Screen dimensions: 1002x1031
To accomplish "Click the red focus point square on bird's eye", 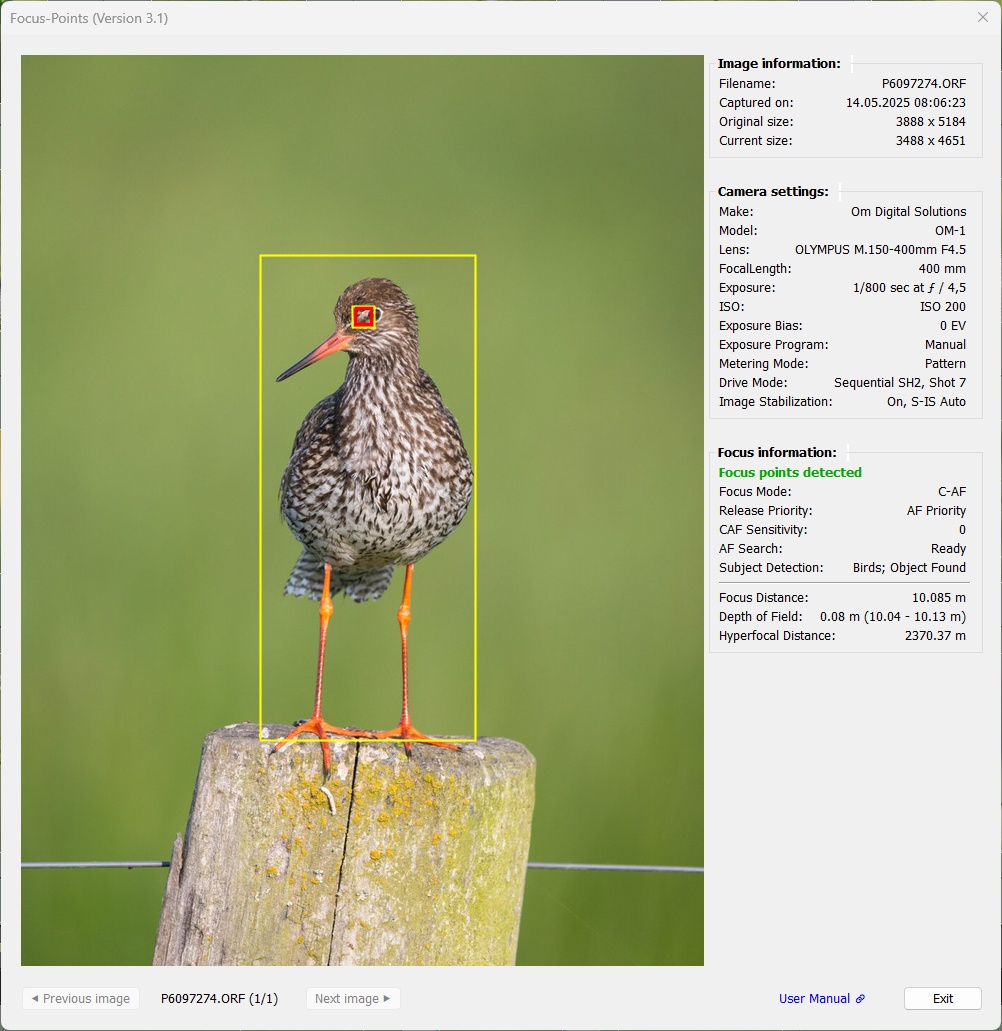I will point(363,316).
